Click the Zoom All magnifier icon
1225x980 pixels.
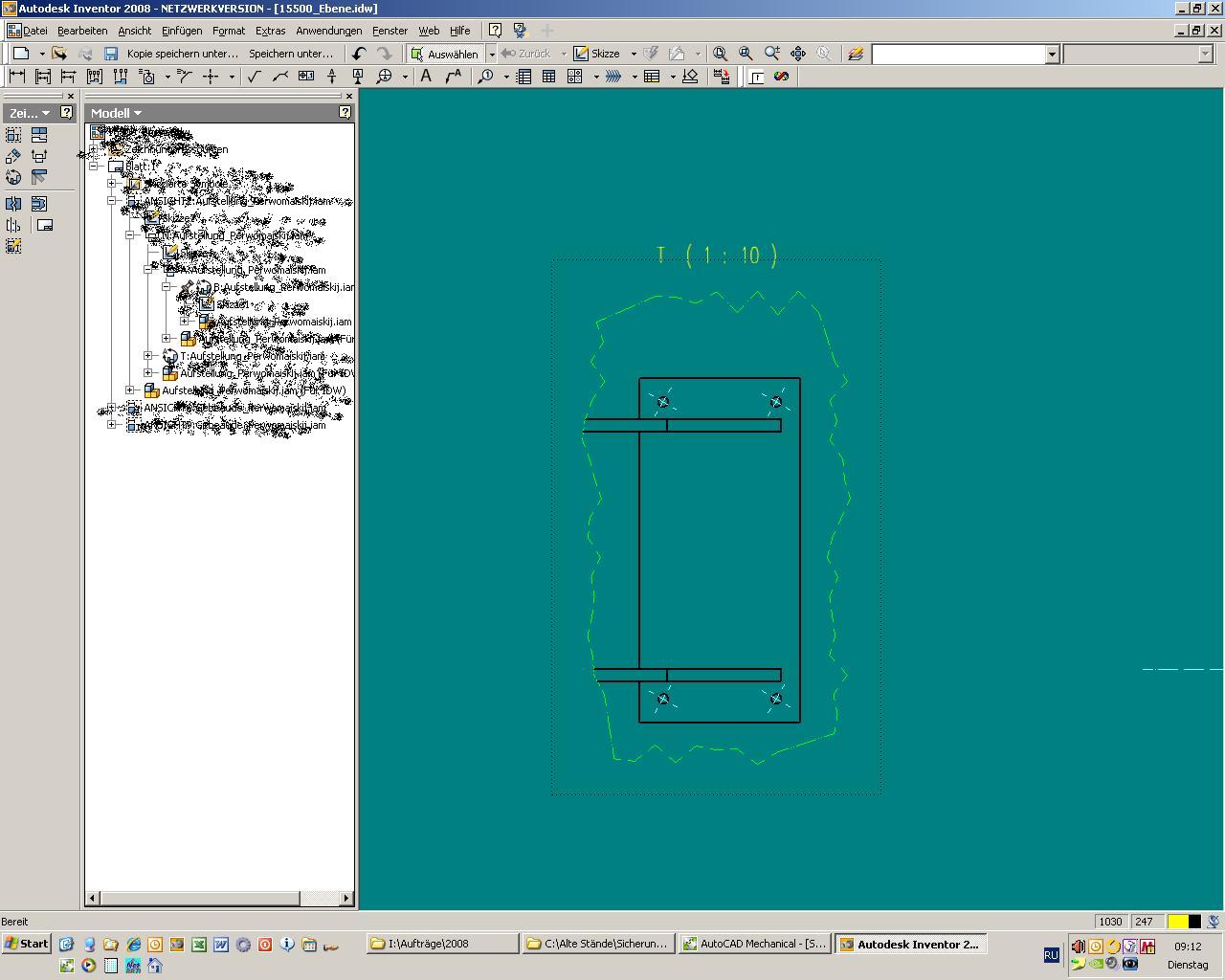click(720, 54)
